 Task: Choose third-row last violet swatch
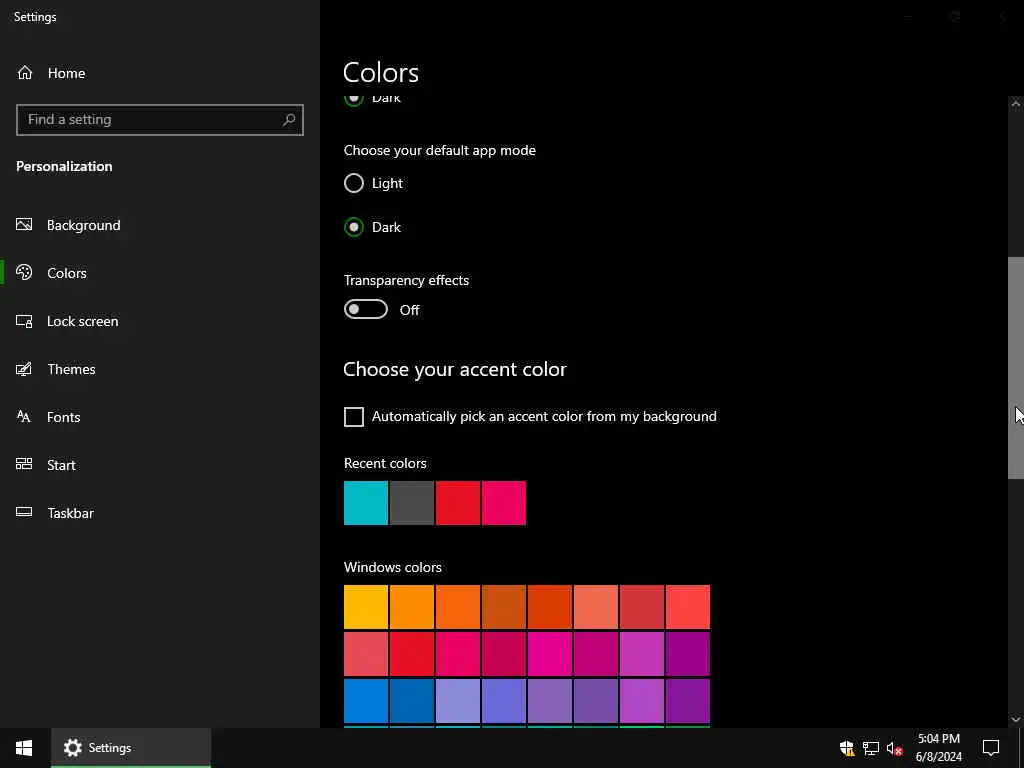tap(688, 701)
